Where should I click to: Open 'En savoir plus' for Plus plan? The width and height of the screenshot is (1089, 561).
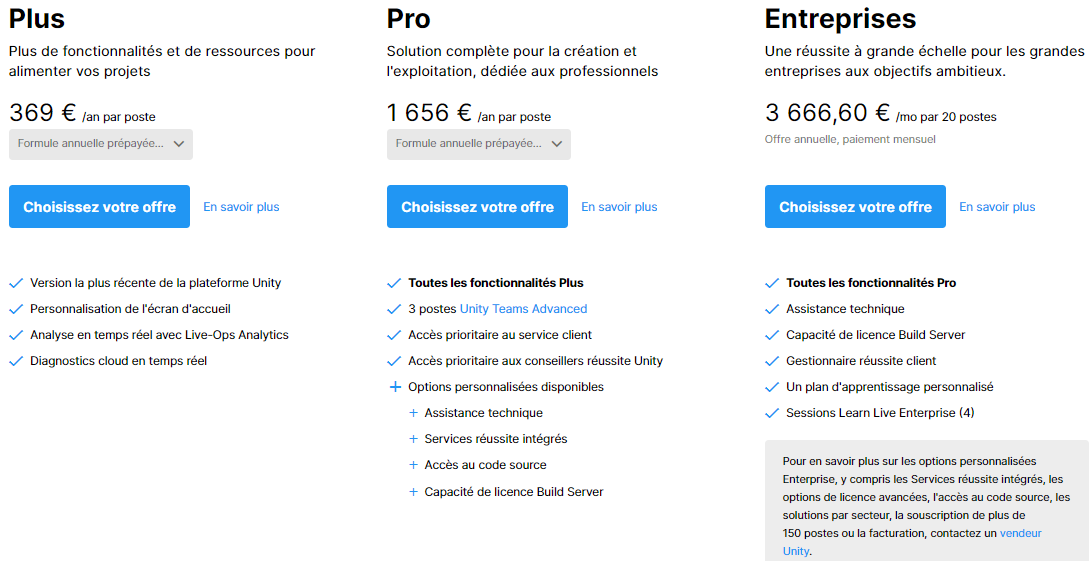click(x=241, y=207)
